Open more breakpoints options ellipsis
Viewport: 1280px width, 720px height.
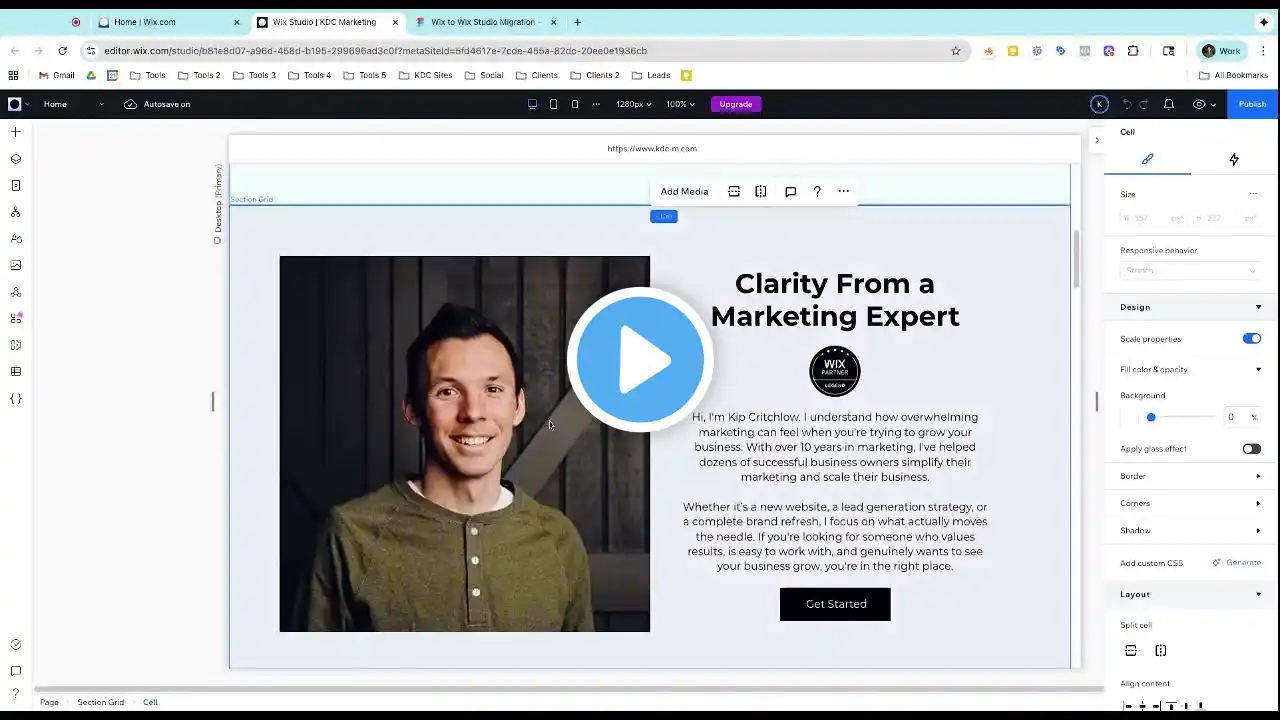[x=596, y=104]
